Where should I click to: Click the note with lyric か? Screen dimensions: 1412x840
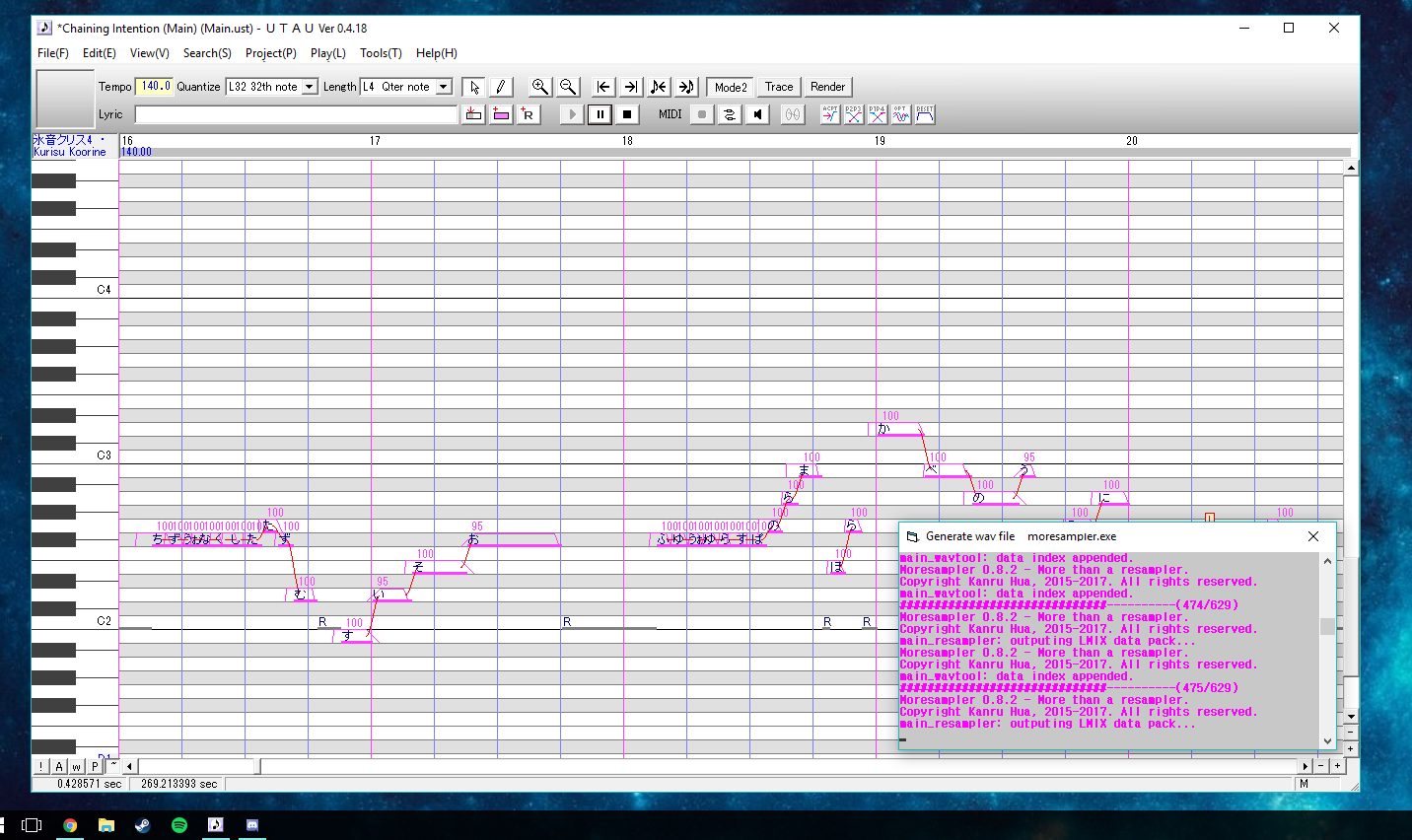click(x=895, y=429)
